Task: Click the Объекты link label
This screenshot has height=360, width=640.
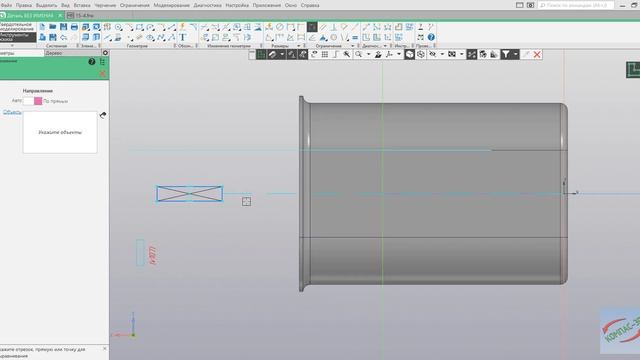Action: point(12,112)
